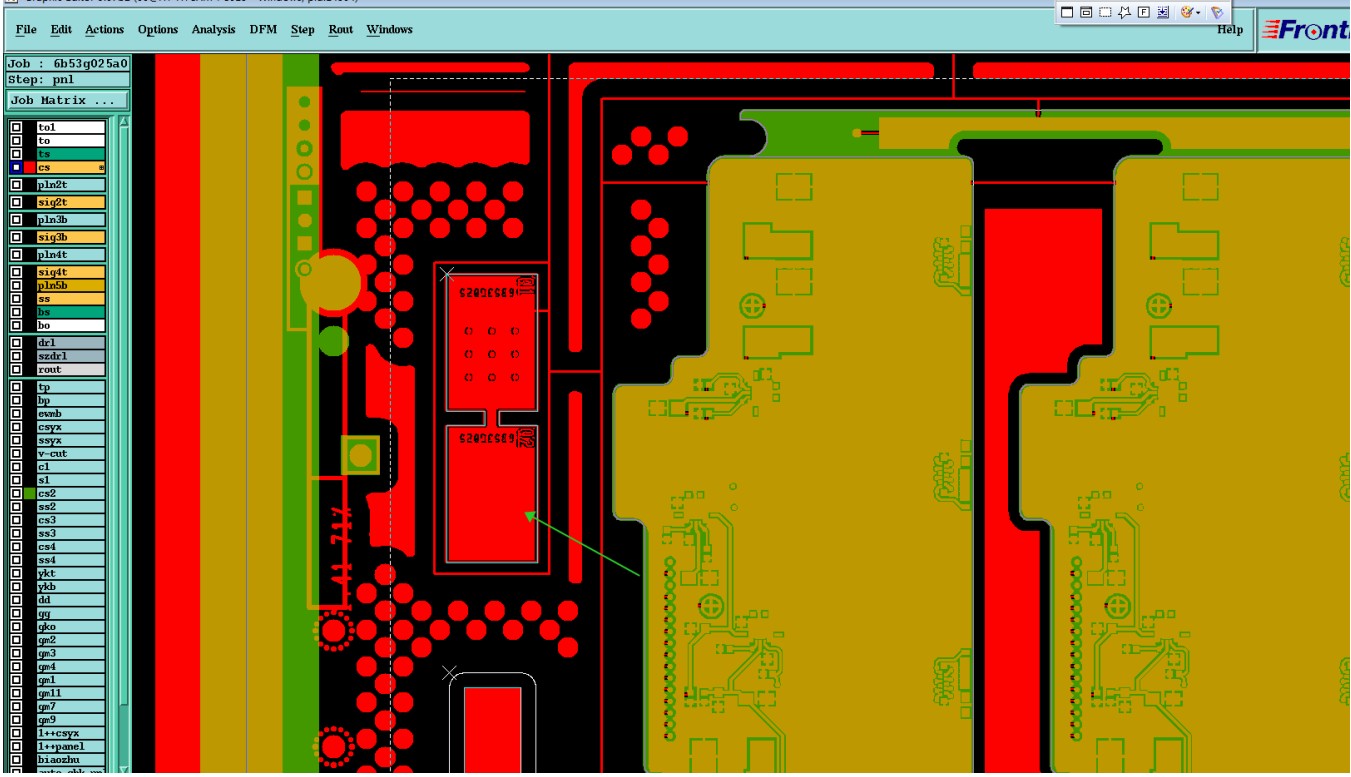The image size is (1351, 777).
Task: Toggle the checkbox for the drl layer
Action: click(x=16, y=343)
